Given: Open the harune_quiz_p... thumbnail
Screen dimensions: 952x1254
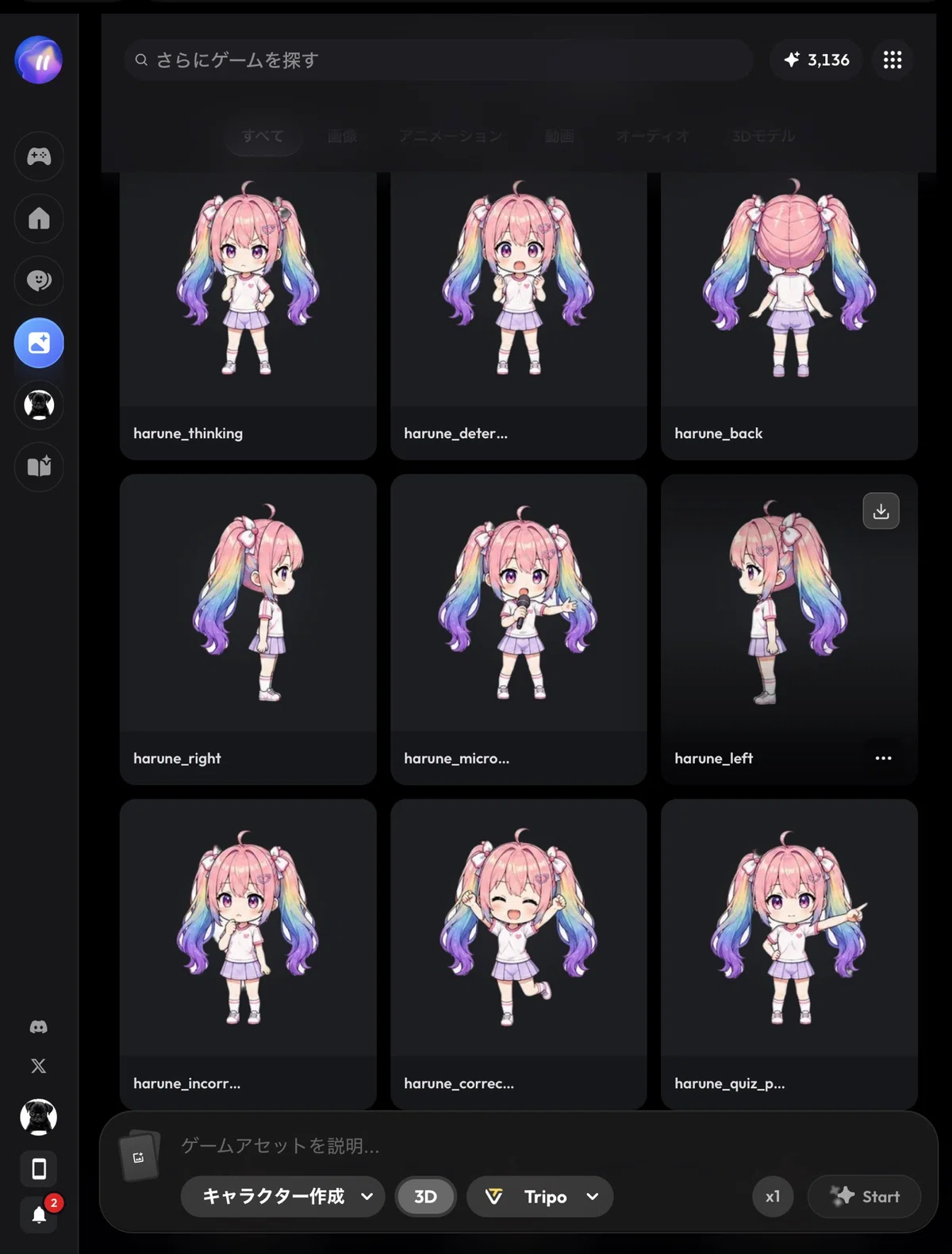Looking at the screenshot, I should pyautogui.click(x=789, y=929).
